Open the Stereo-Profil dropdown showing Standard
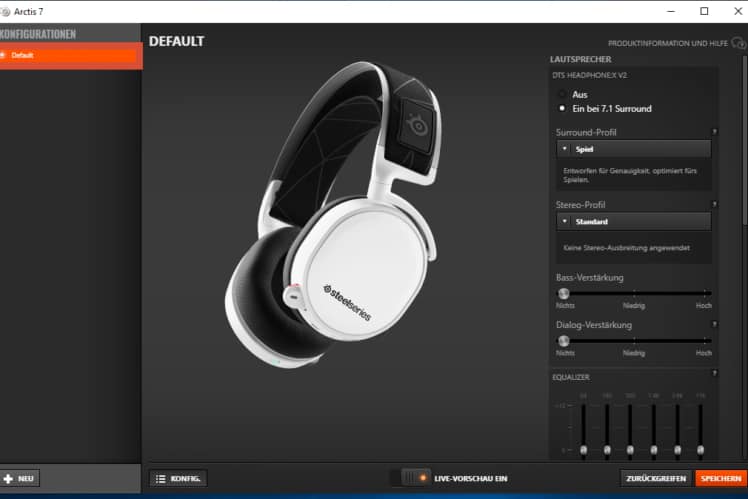The height and width of the screenshot is (499, 748). (634, 221)
